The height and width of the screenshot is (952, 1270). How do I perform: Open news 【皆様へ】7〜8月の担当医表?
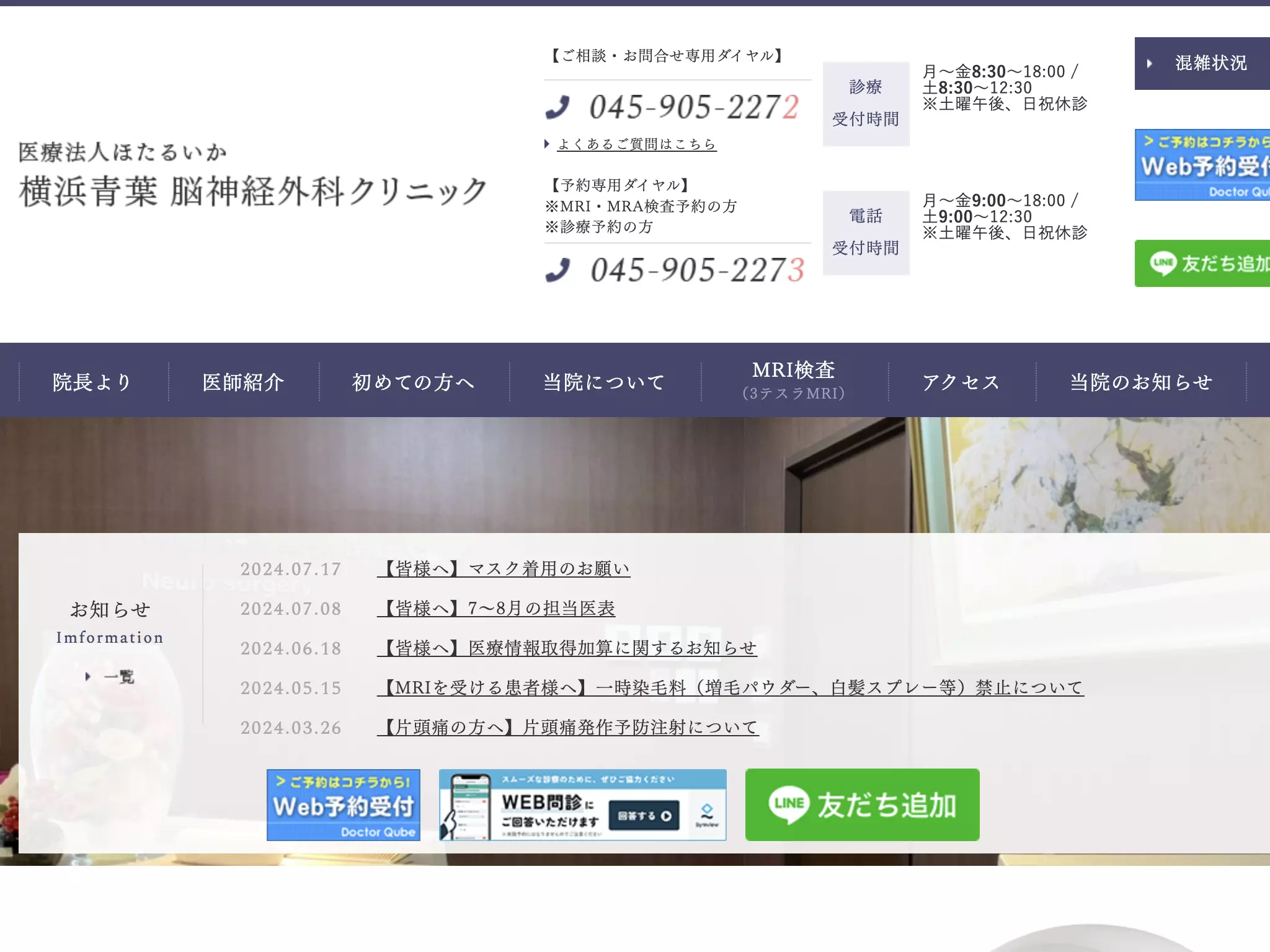(496, 608)
